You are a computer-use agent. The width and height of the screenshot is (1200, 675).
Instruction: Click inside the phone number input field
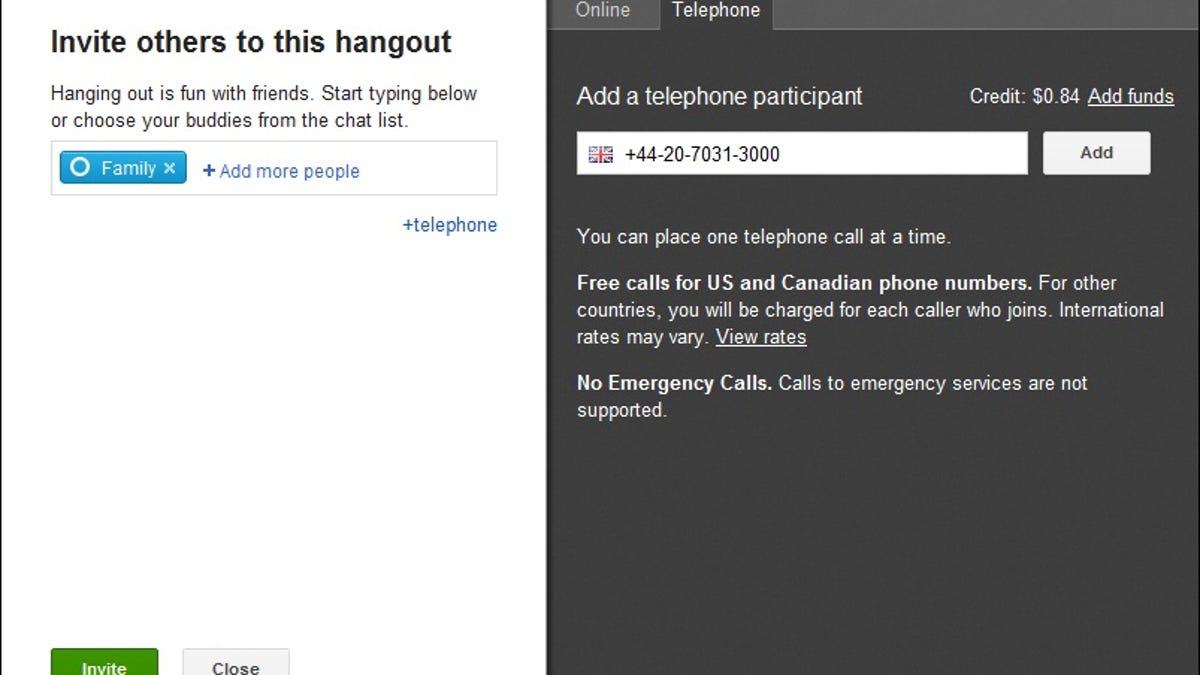(x=800, y=154)
